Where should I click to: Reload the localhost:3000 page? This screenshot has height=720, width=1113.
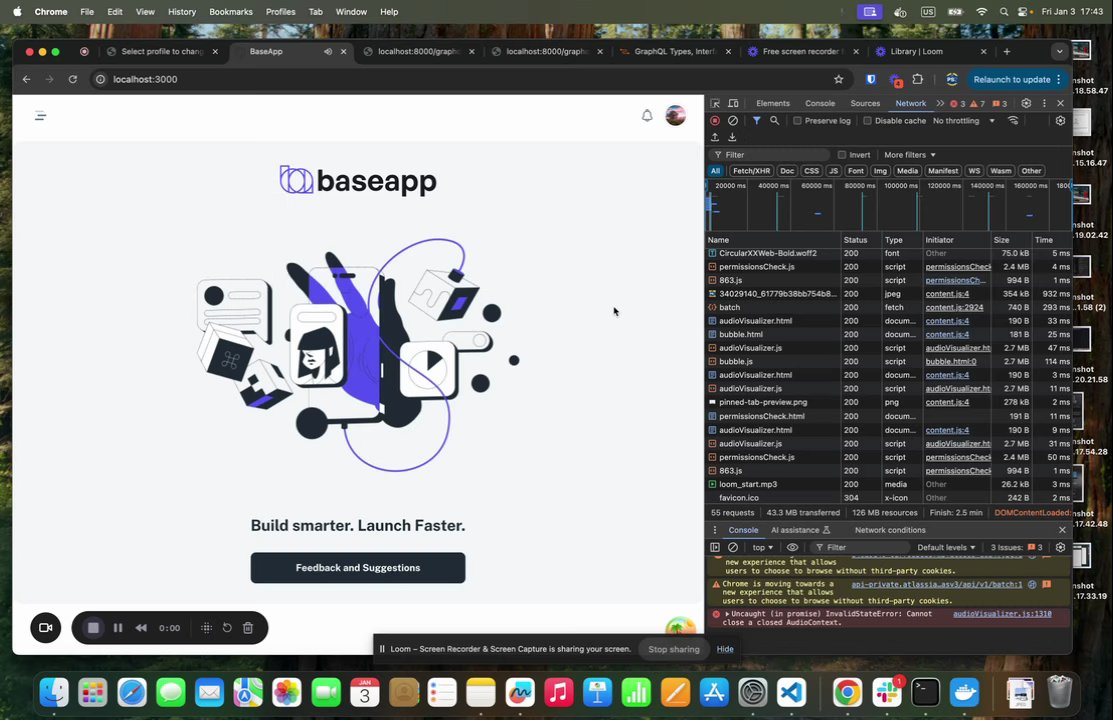click(72, 80)
